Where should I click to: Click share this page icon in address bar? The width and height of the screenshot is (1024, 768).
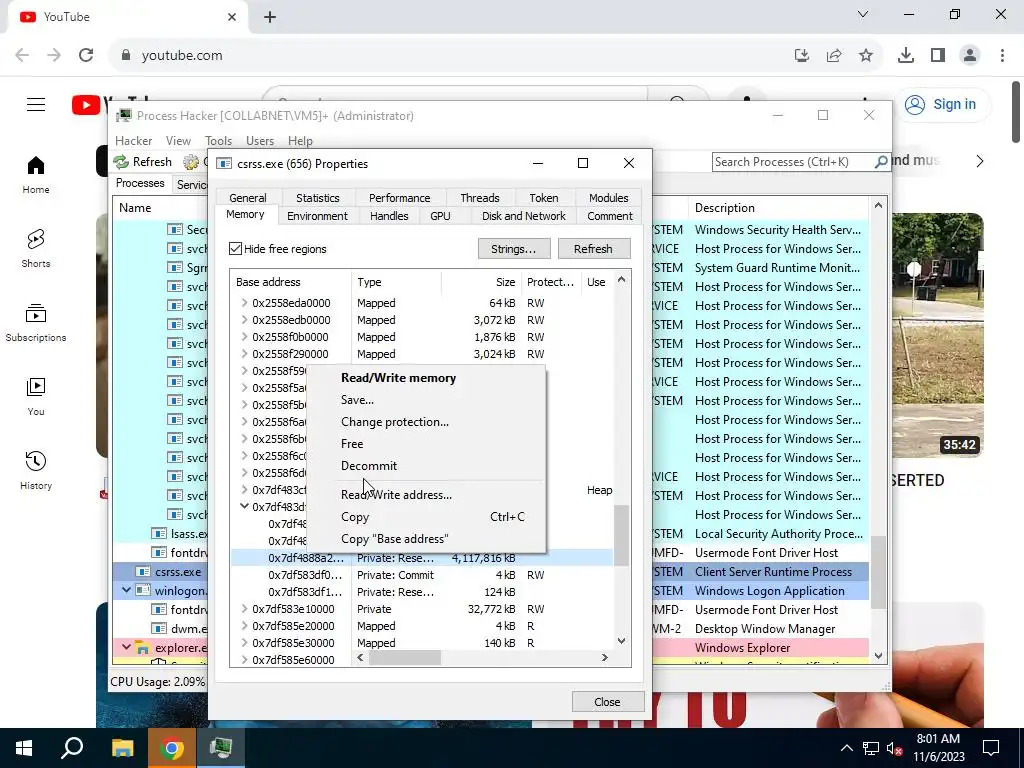834,56
